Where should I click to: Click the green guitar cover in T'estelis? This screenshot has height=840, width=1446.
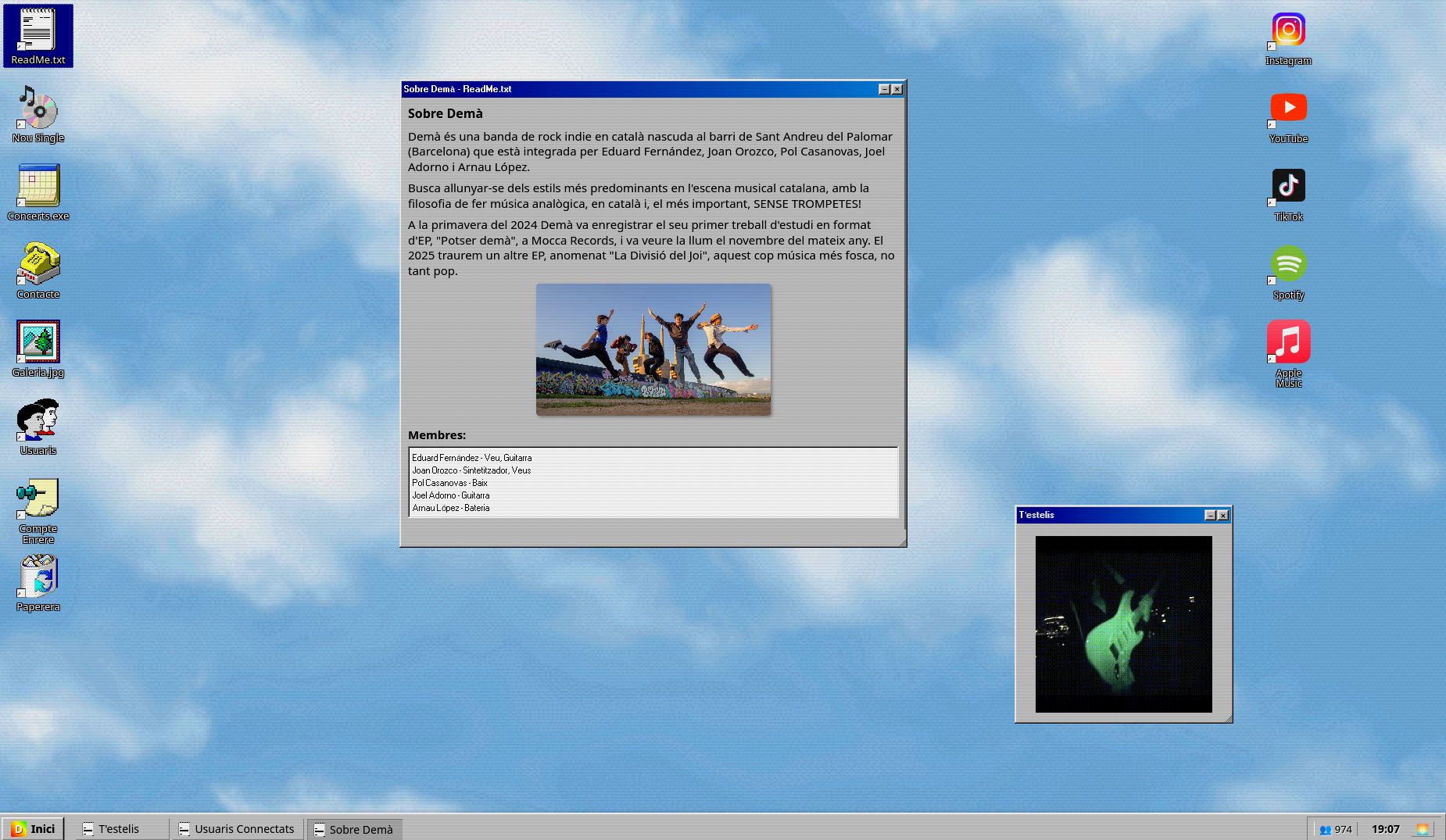1123,624
